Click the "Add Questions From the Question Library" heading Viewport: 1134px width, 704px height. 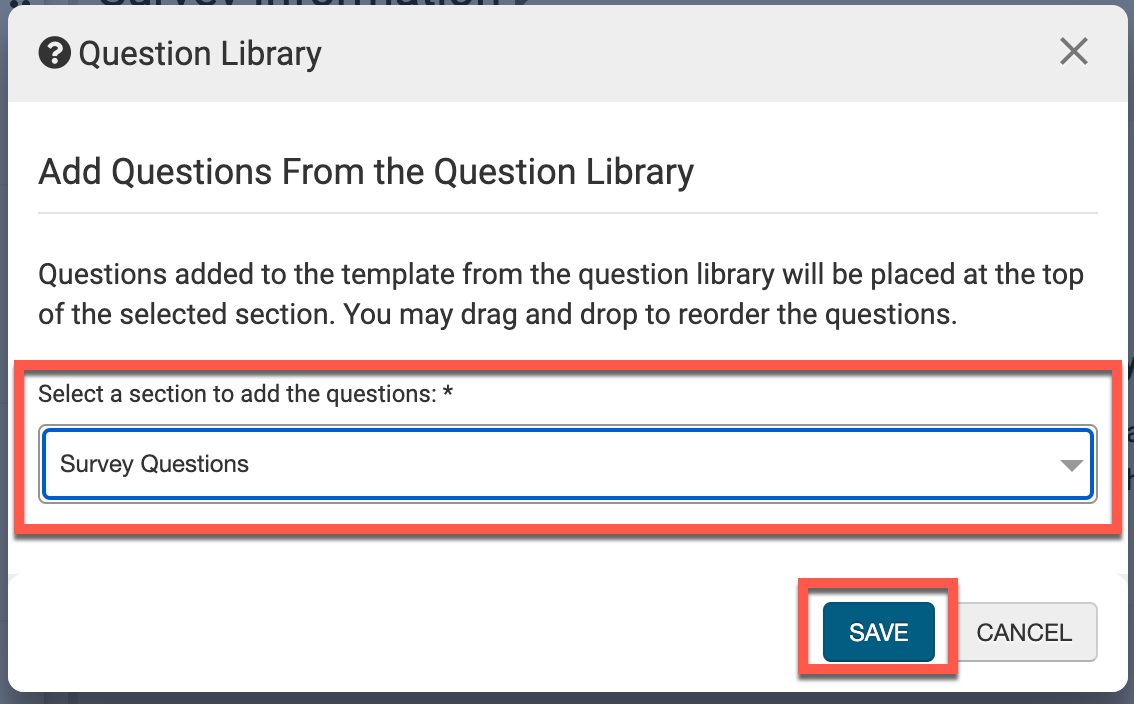click(366, 172)
